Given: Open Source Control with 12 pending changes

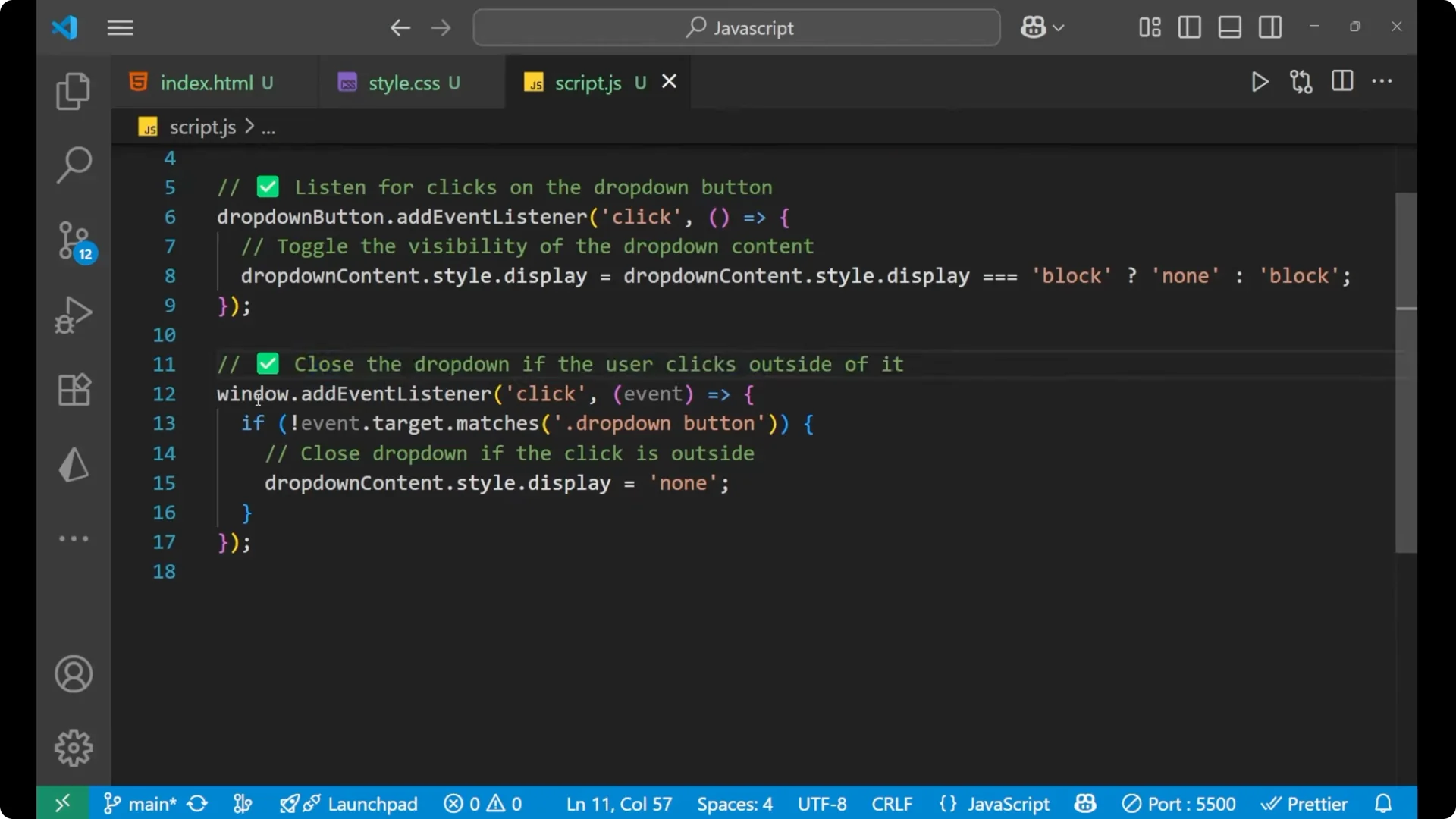Looking at the screenshot, I should click(x=73, y=240).
